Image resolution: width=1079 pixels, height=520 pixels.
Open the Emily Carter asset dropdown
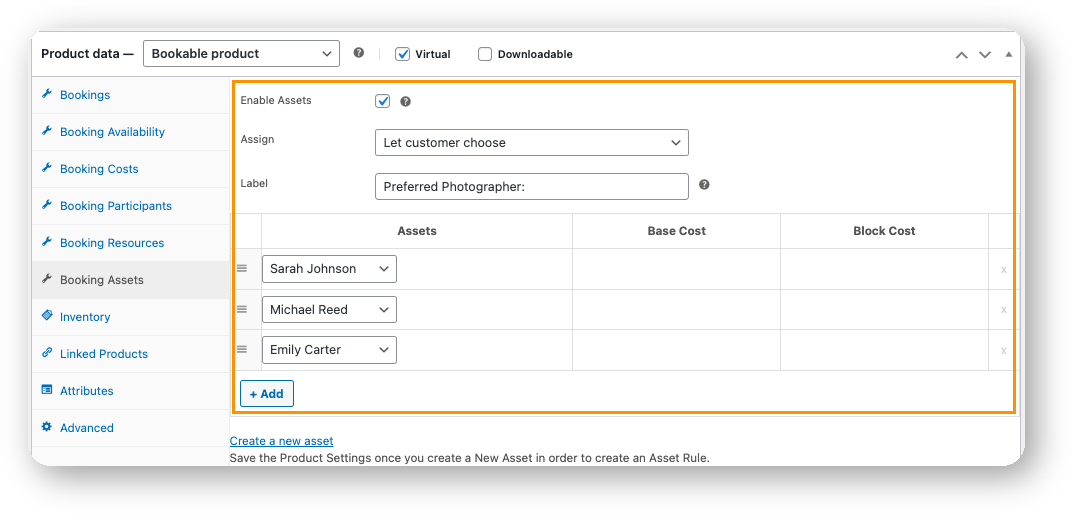click(x=329, y=350)
